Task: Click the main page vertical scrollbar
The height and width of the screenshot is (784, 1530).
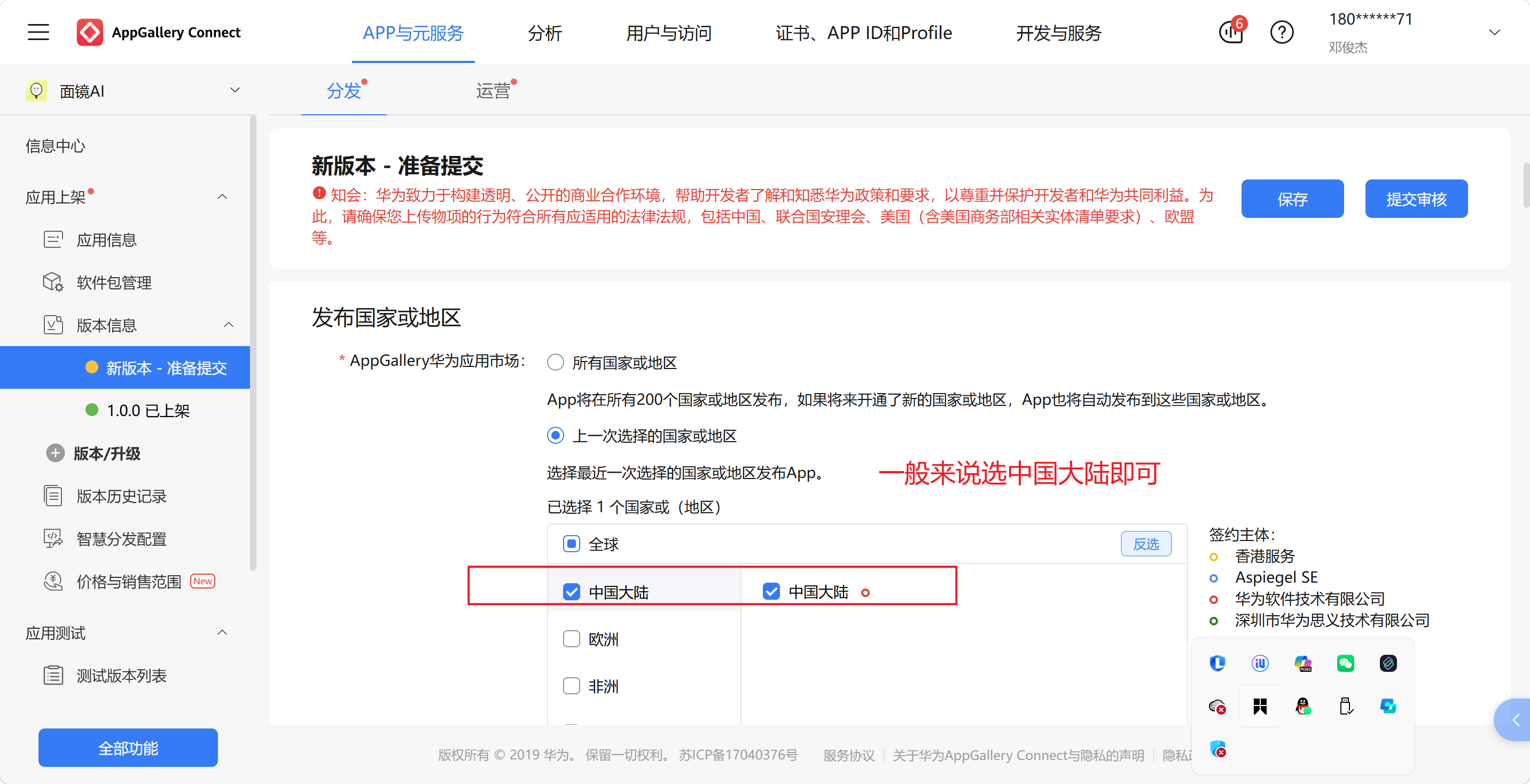Action: pyautogui.click(x=1526, y=184)
